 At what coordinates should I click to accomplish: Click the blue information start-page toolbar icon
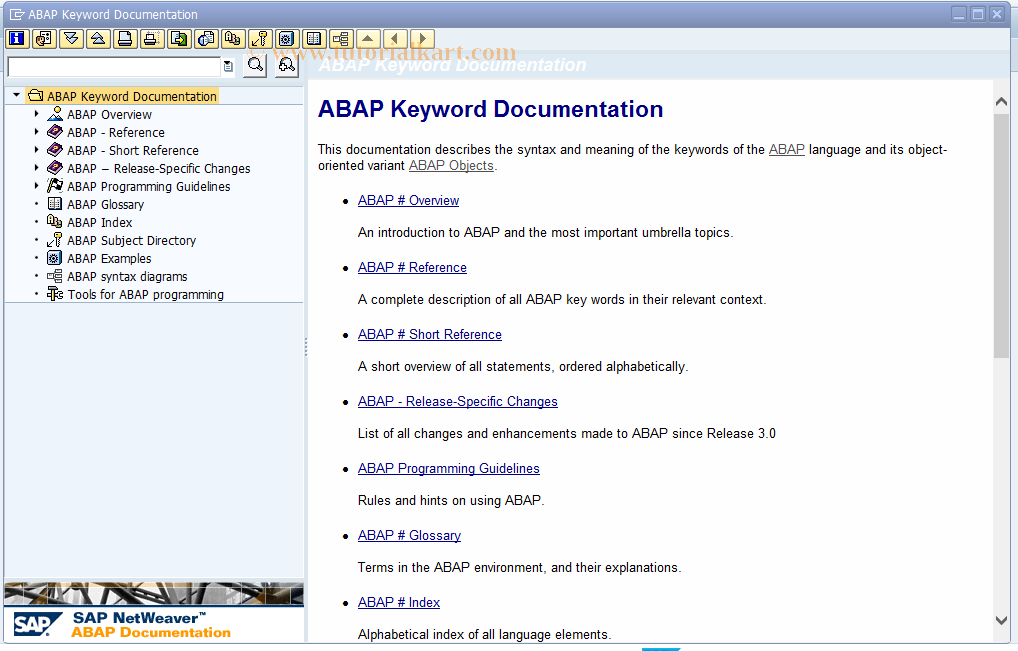pos(17,39)
